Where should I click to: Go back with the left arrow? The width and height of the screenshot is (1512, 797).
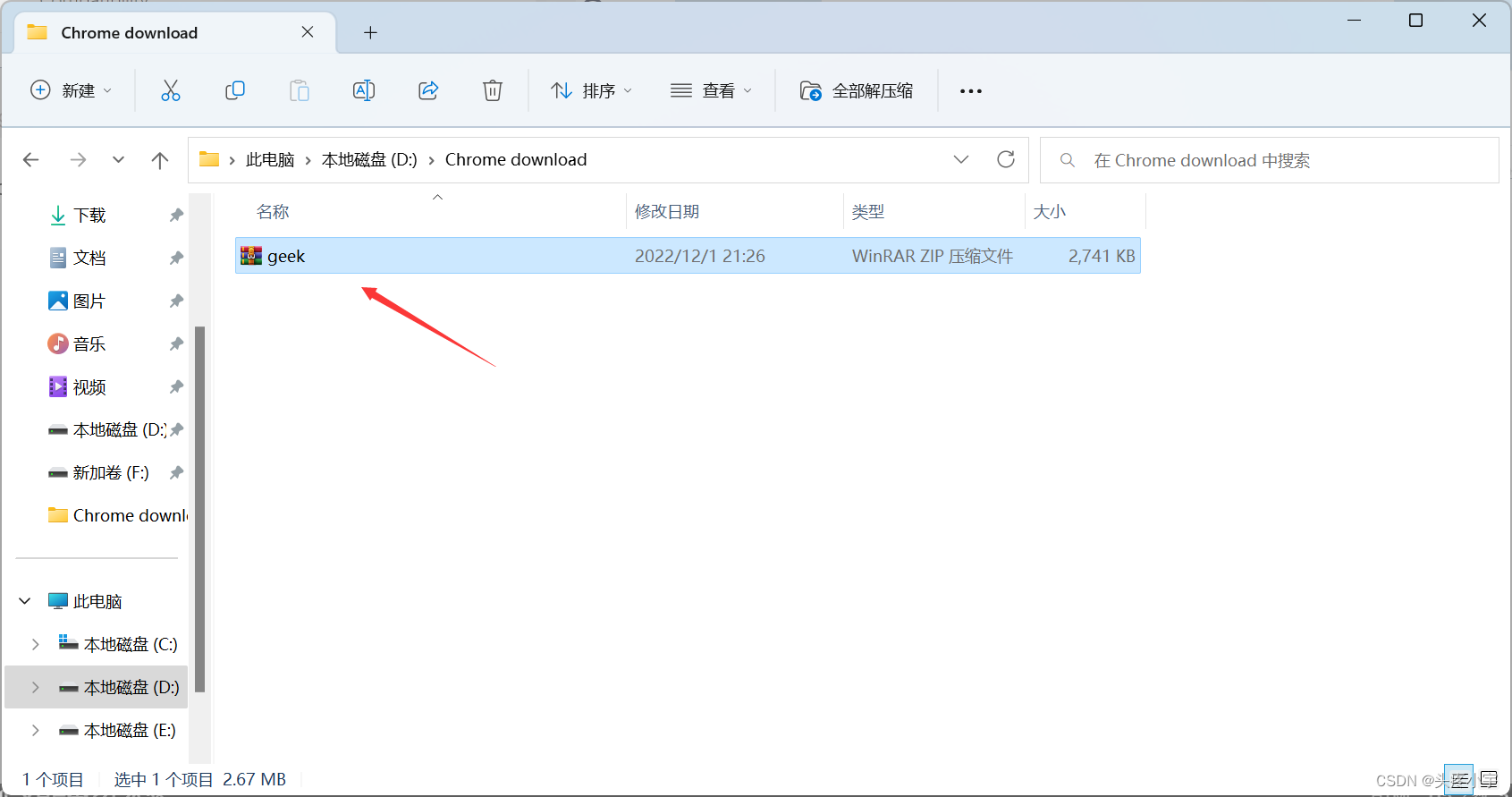[31, 160]
